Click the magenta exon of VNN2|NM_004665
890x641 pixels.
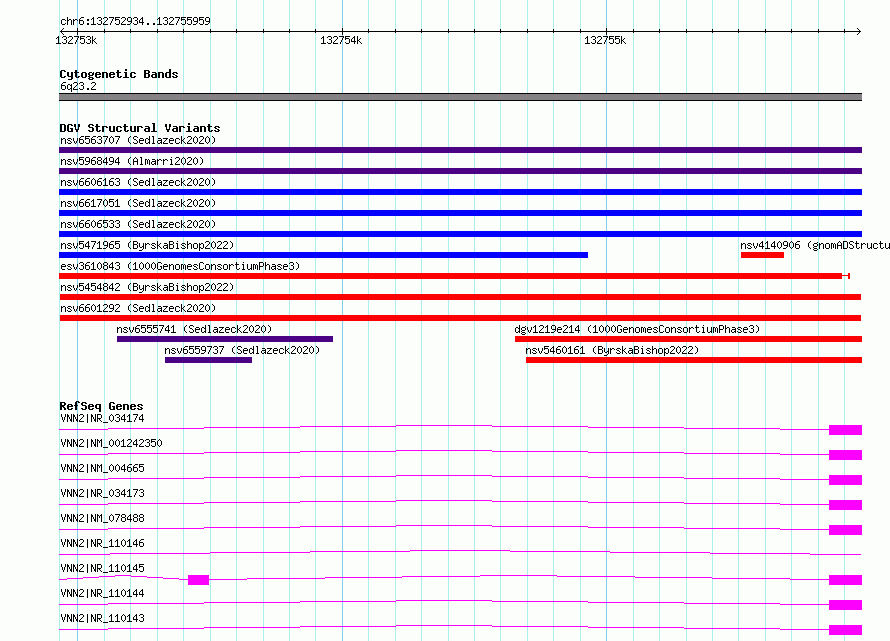pos(845,480)
